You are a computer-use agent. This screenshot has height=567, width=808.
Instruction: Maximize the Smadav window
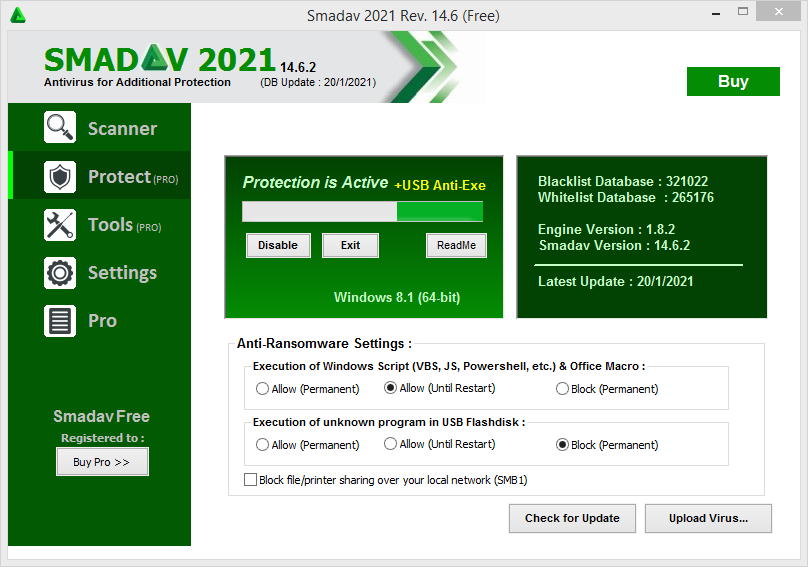point(743,11)
